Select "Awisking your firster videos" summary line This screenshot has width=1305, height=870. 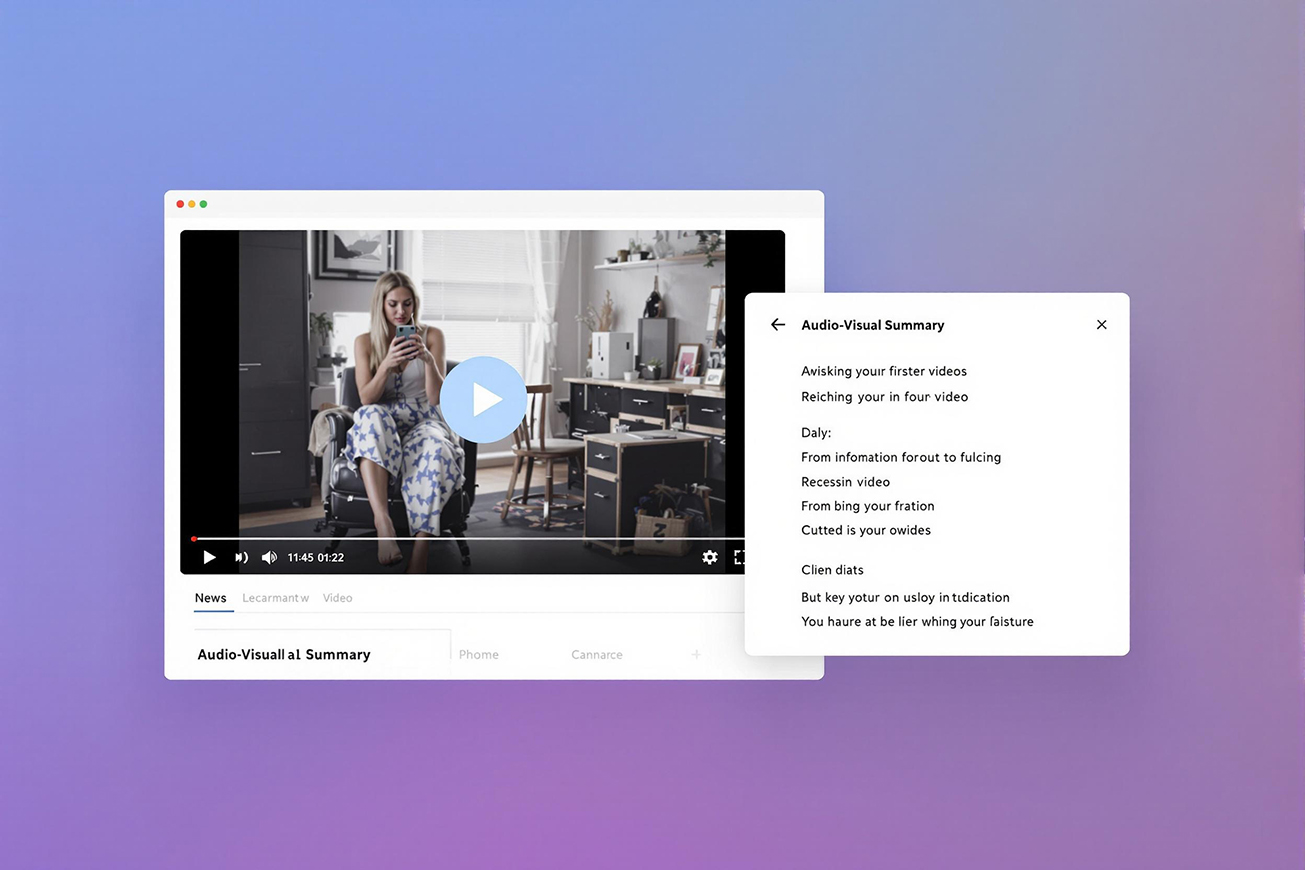coord(884,371)
